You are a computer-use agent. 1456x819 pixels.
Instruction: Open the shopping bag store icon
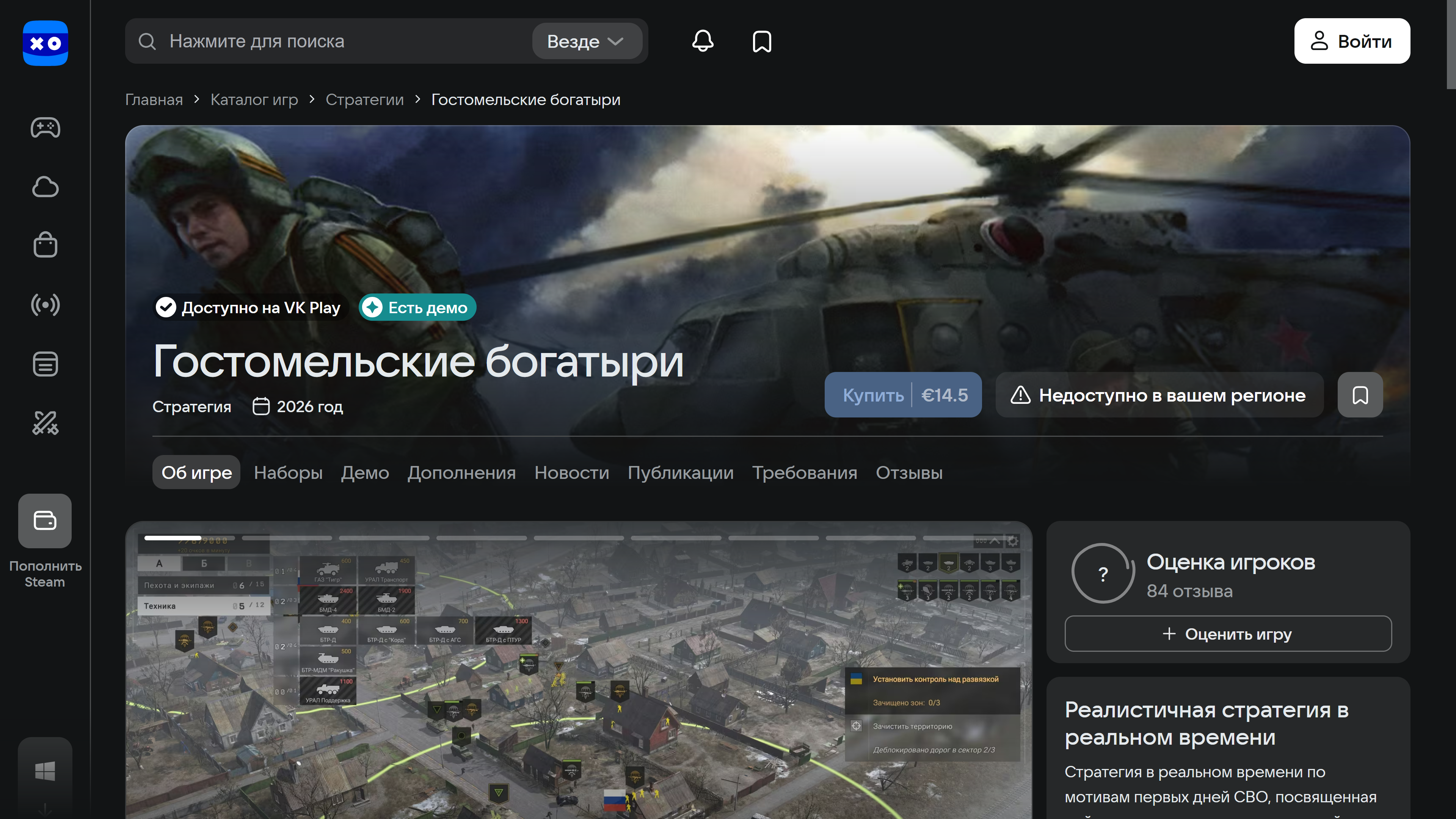click(45, 245)
